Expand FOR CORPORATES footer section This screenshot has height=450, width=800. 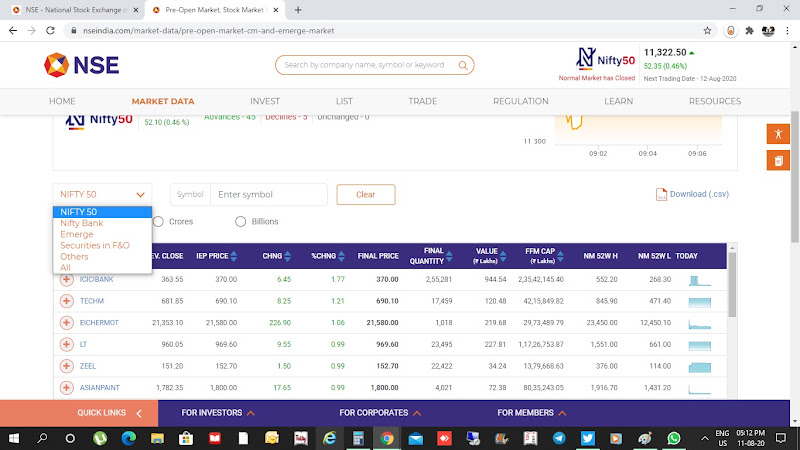coord(380,413)
